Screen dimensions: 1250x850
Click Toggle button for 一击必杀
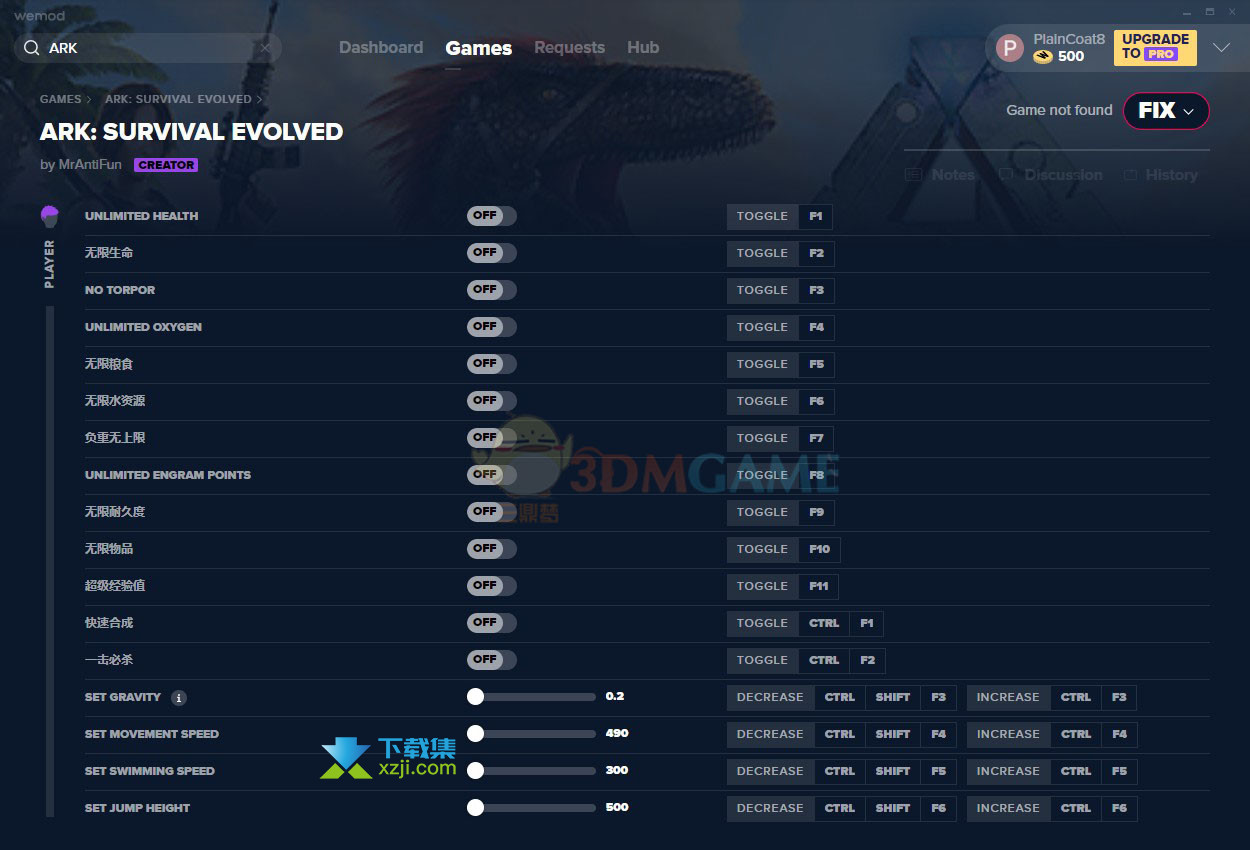point(762,660)
